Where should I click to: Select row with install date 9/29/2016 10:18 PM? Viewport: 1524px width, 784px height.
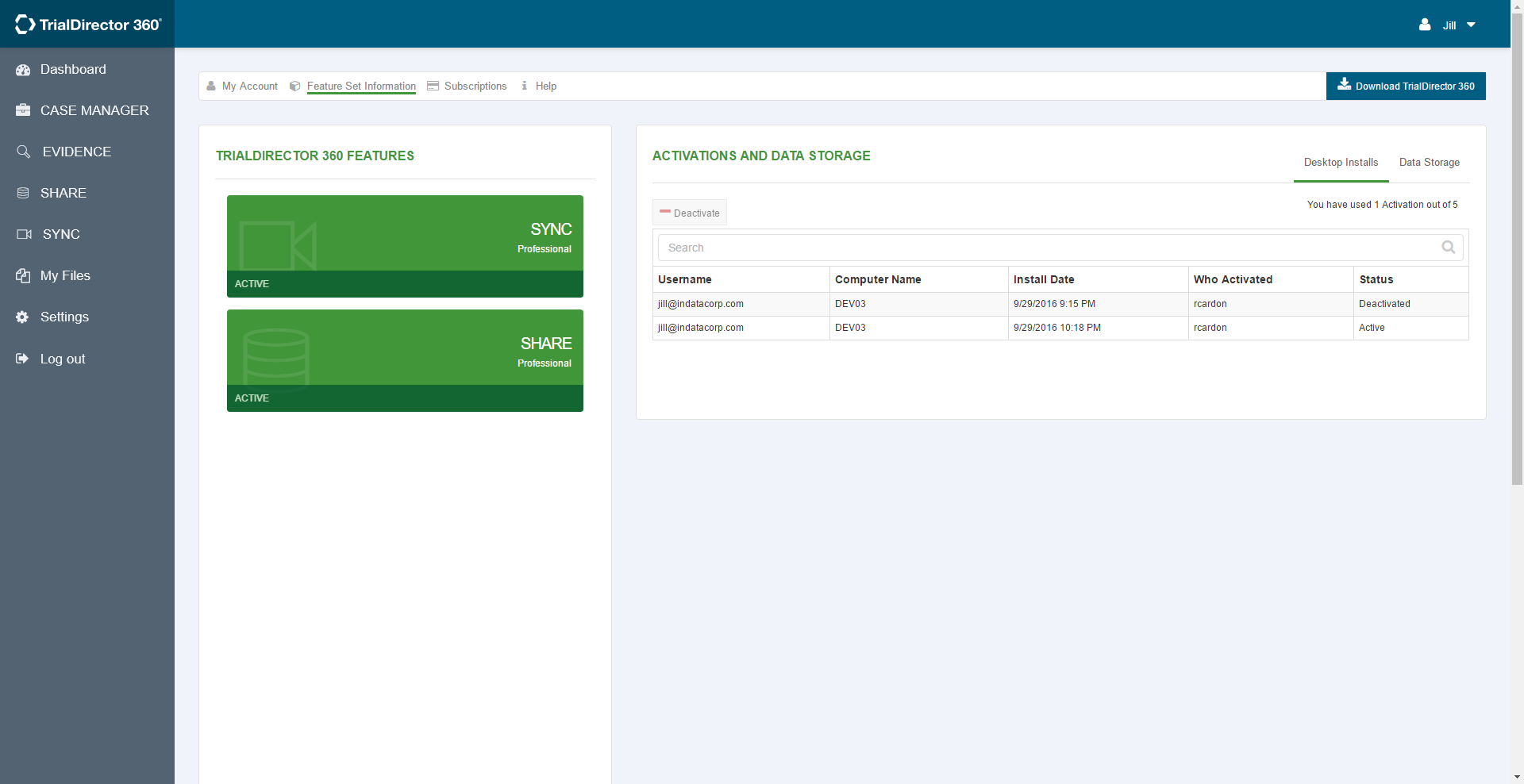point(1060,328)
